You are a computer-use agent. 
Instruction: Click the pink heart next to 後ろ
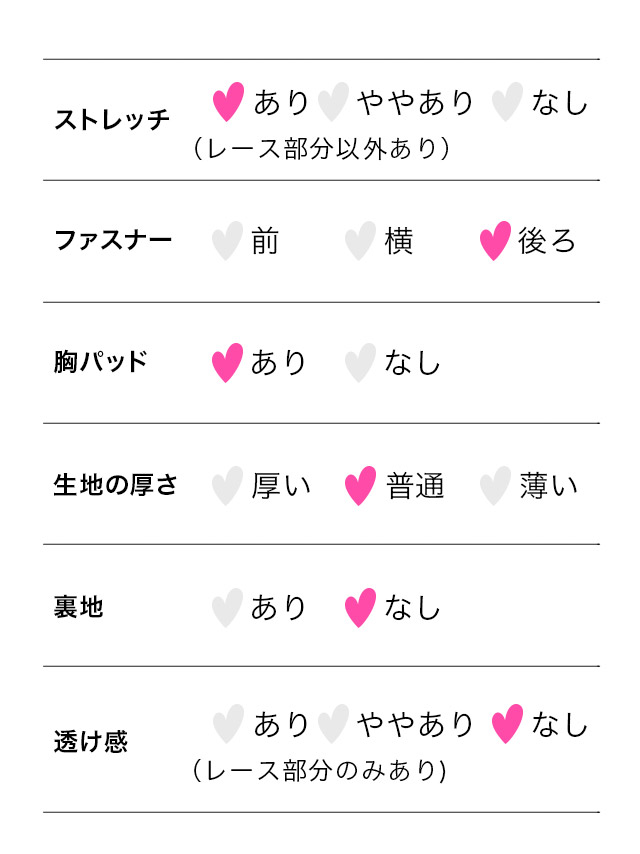495,241
